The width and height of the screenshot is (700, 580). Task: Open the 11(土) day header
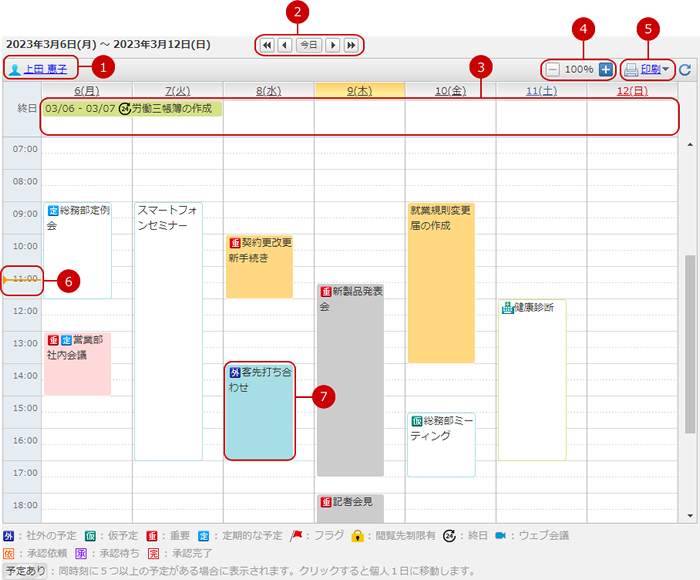(541, 91)
